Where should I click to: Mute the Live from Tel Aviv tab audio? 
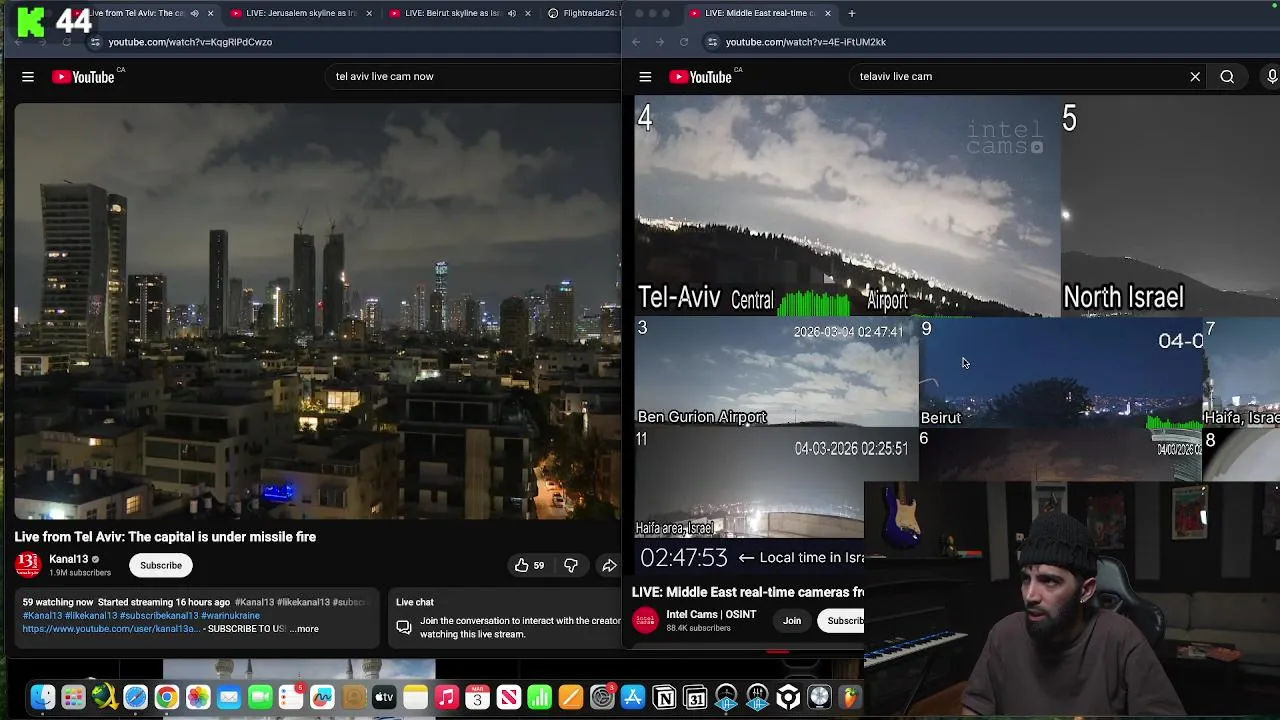pos(194,13)
